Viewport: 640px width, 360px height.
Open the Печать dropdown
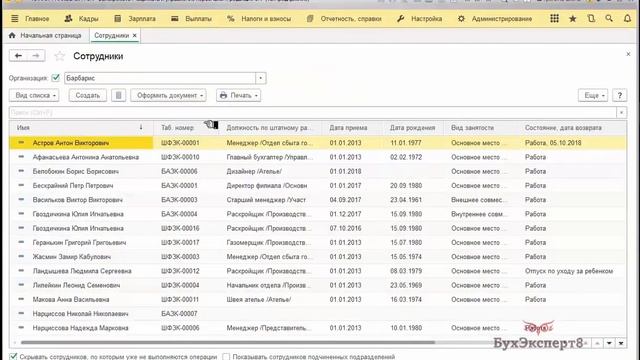(x=238, y=96)
